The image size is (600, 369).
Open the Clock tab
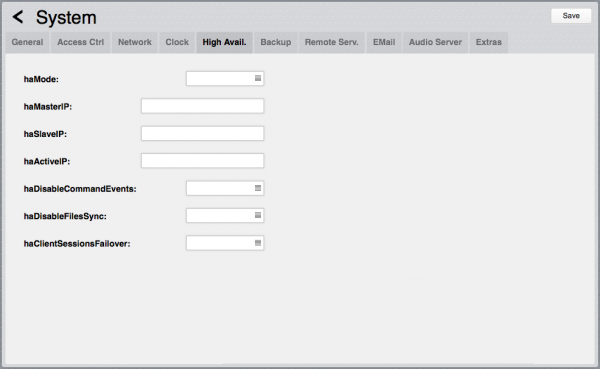177,42
